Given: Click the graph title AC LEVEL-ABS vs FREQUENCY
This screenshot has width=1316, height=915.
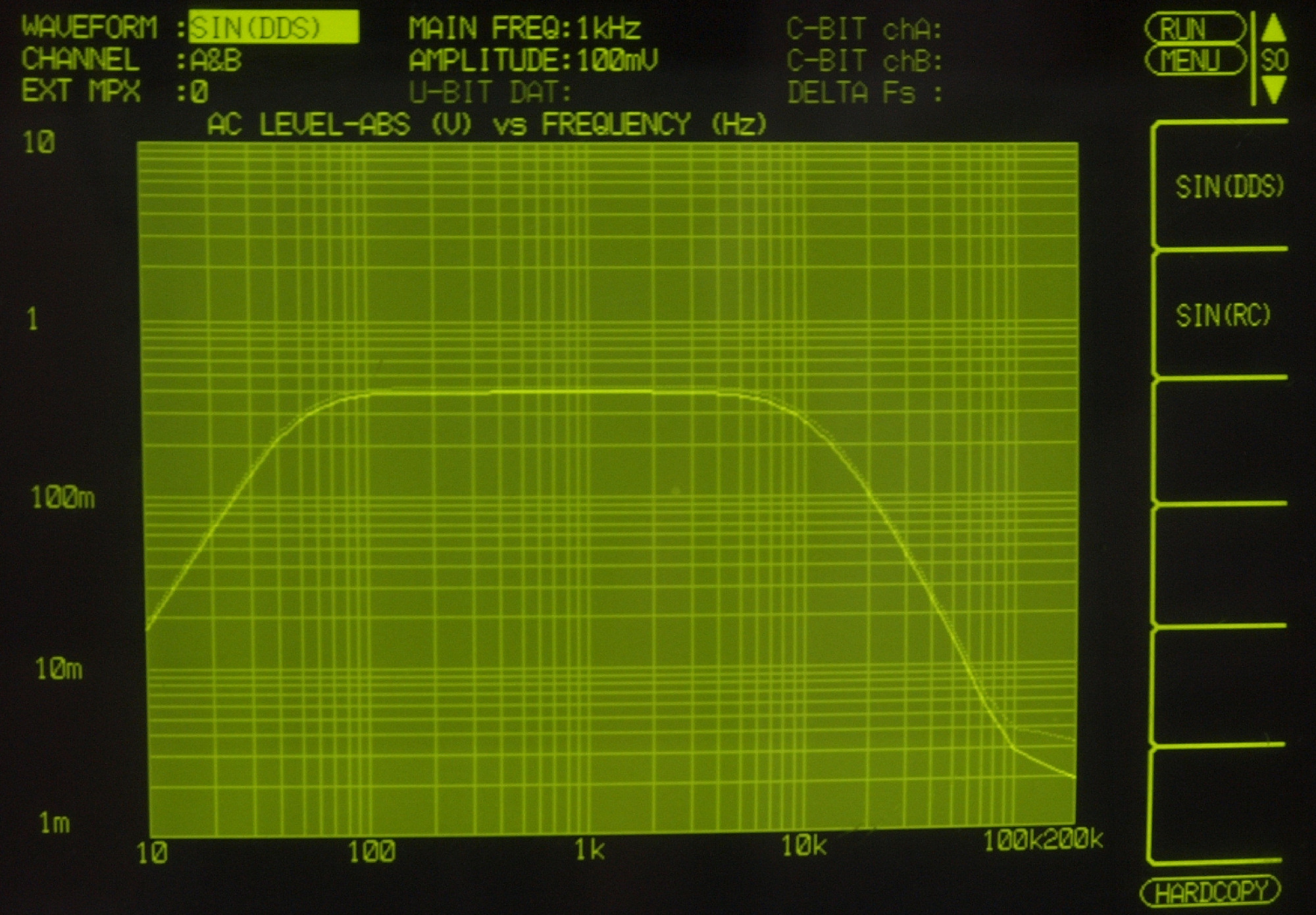Looking at the screenshot, I should [x=487, y=124].
